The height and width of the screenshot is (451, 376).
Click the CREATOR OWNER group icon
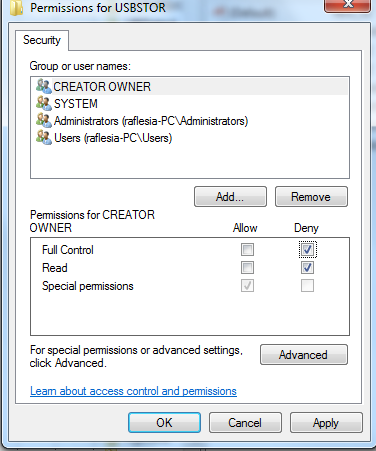[x=44, y=86]
